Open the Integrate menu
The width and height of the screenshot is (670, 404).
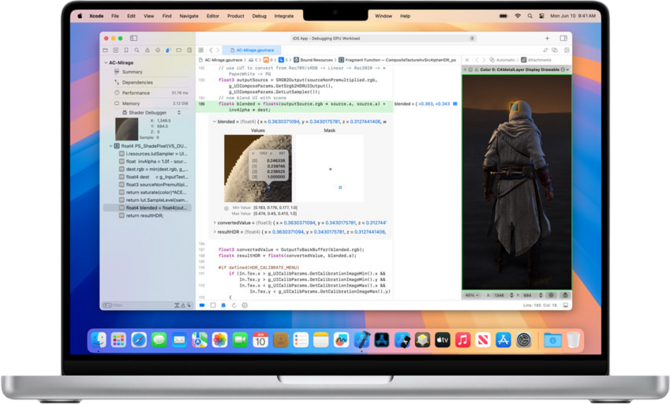(284, 16)
